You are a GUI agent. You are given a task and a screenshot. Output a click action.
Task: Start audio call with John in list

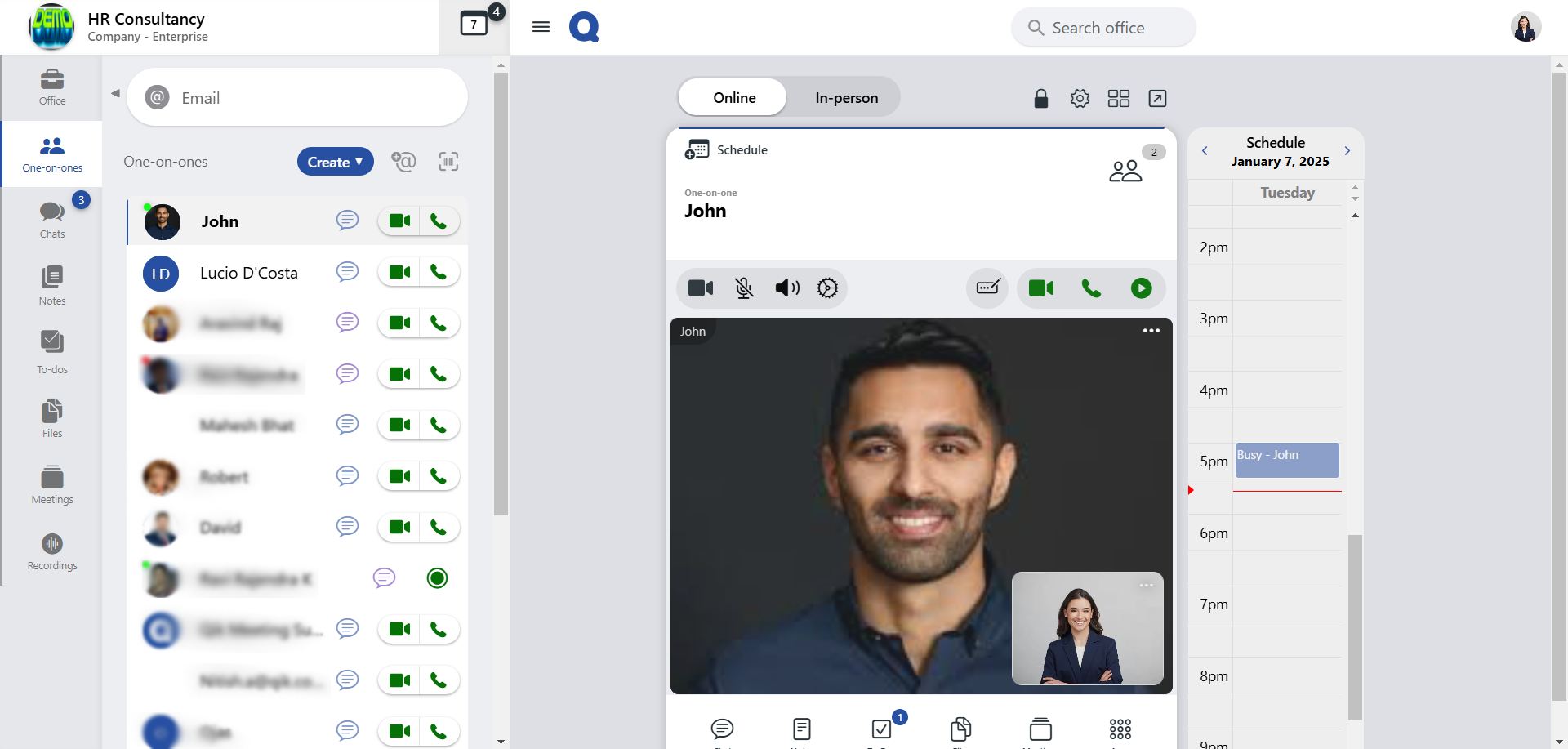pos(439,221)
